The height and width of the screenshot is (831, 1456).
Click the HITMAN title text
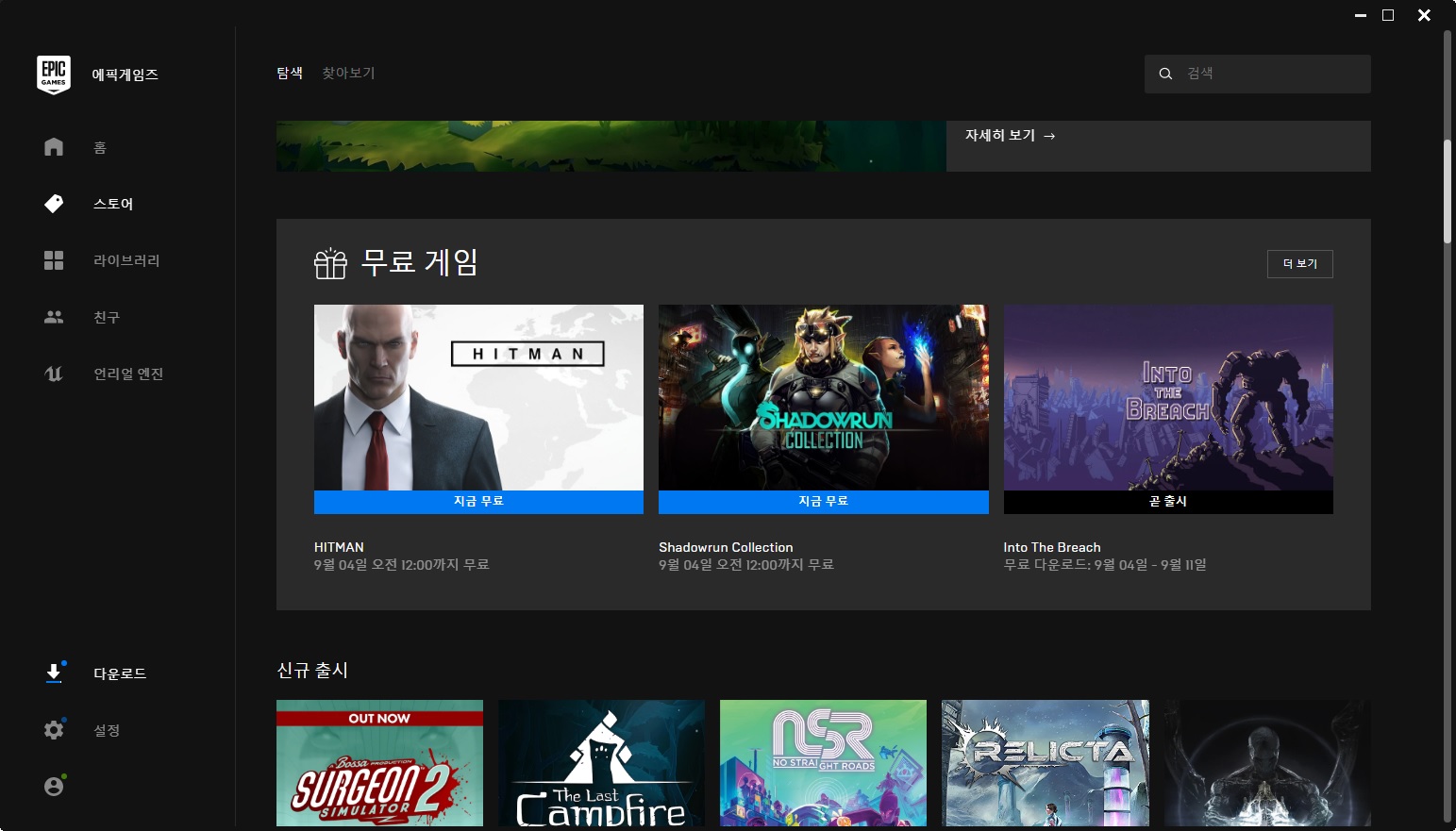tap(339, 547)
